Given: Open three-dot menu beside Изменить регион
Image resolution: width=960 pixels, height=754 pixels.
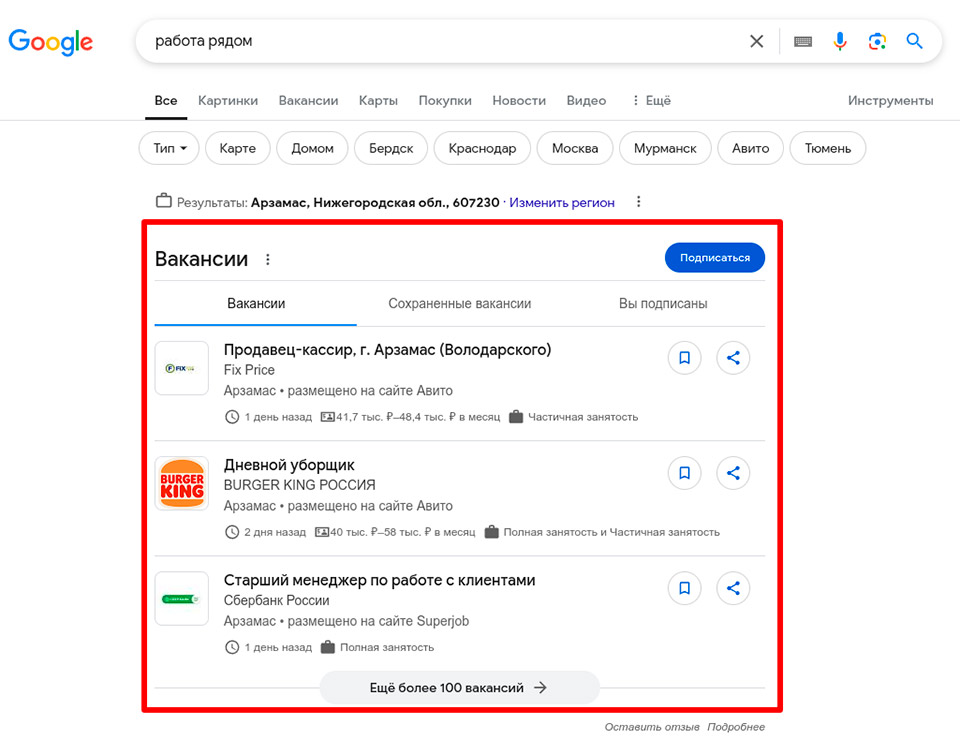Looking at the screenshot, I should click(639, 201).
